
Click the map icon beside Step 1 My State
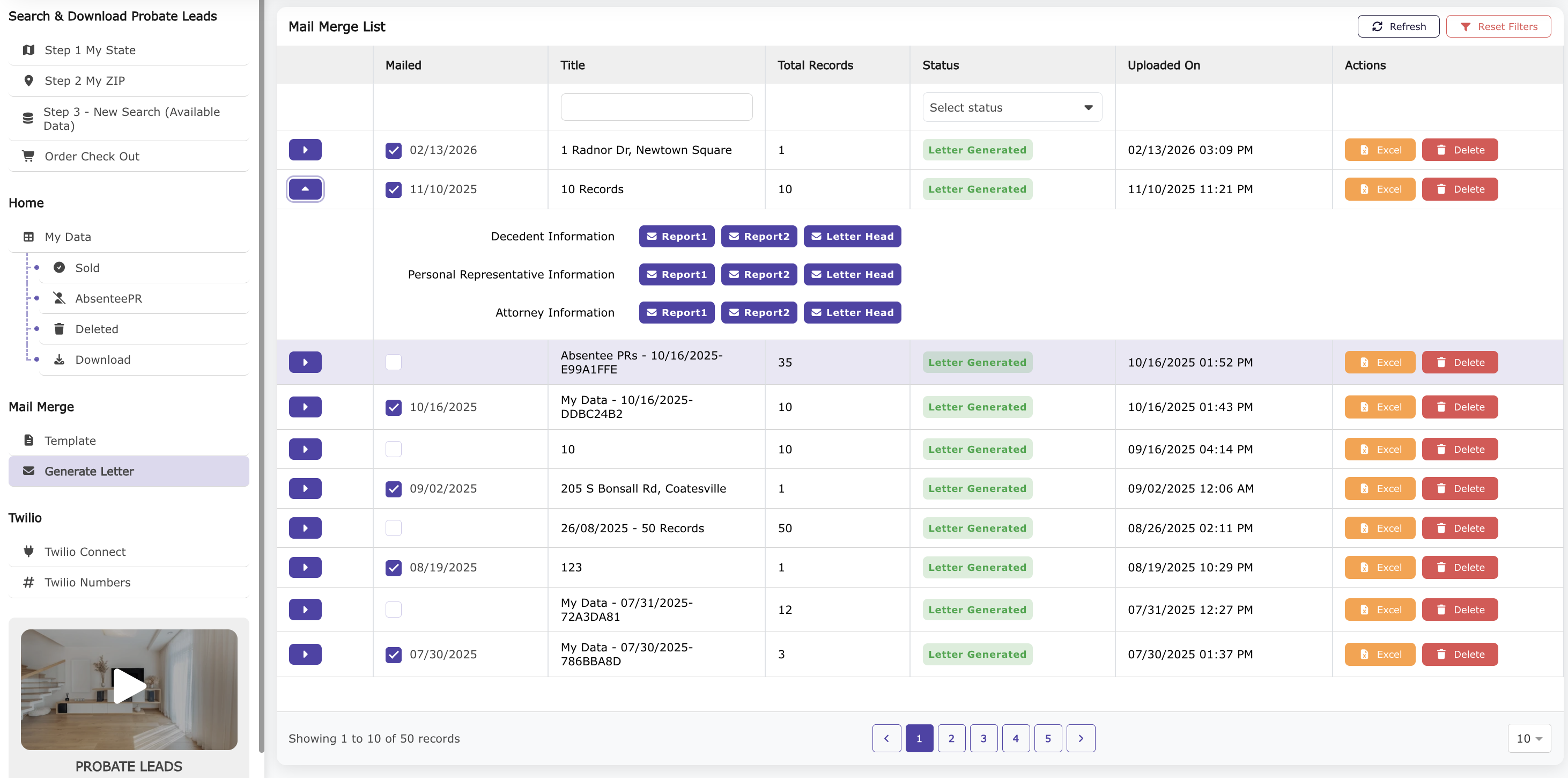point(28,50)
